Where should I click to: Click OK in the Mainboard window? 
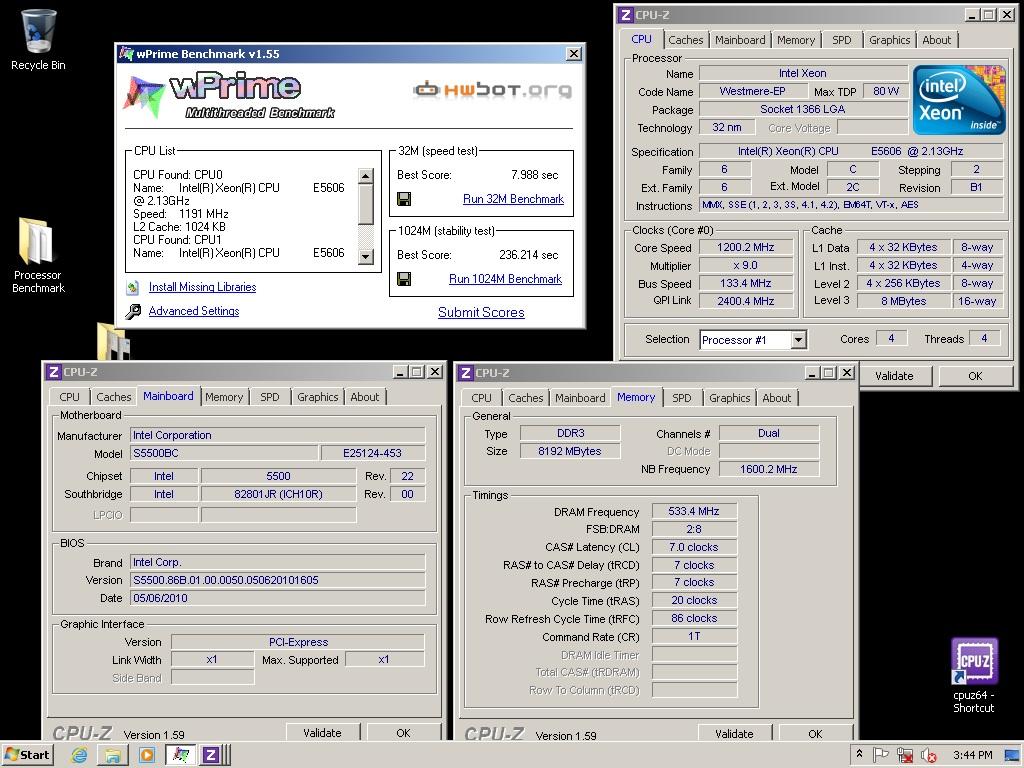[404, 733]
